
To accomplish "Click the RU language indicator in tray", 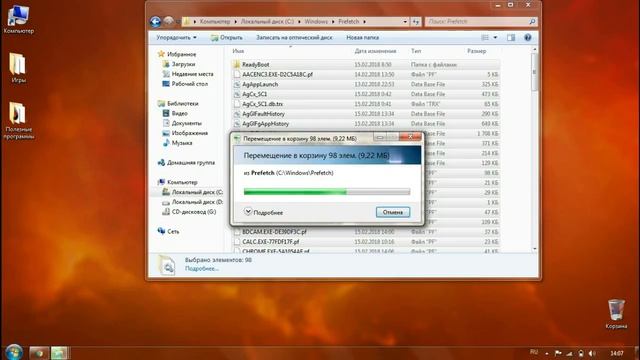I will pyautogui.click(x=533, y=352).
